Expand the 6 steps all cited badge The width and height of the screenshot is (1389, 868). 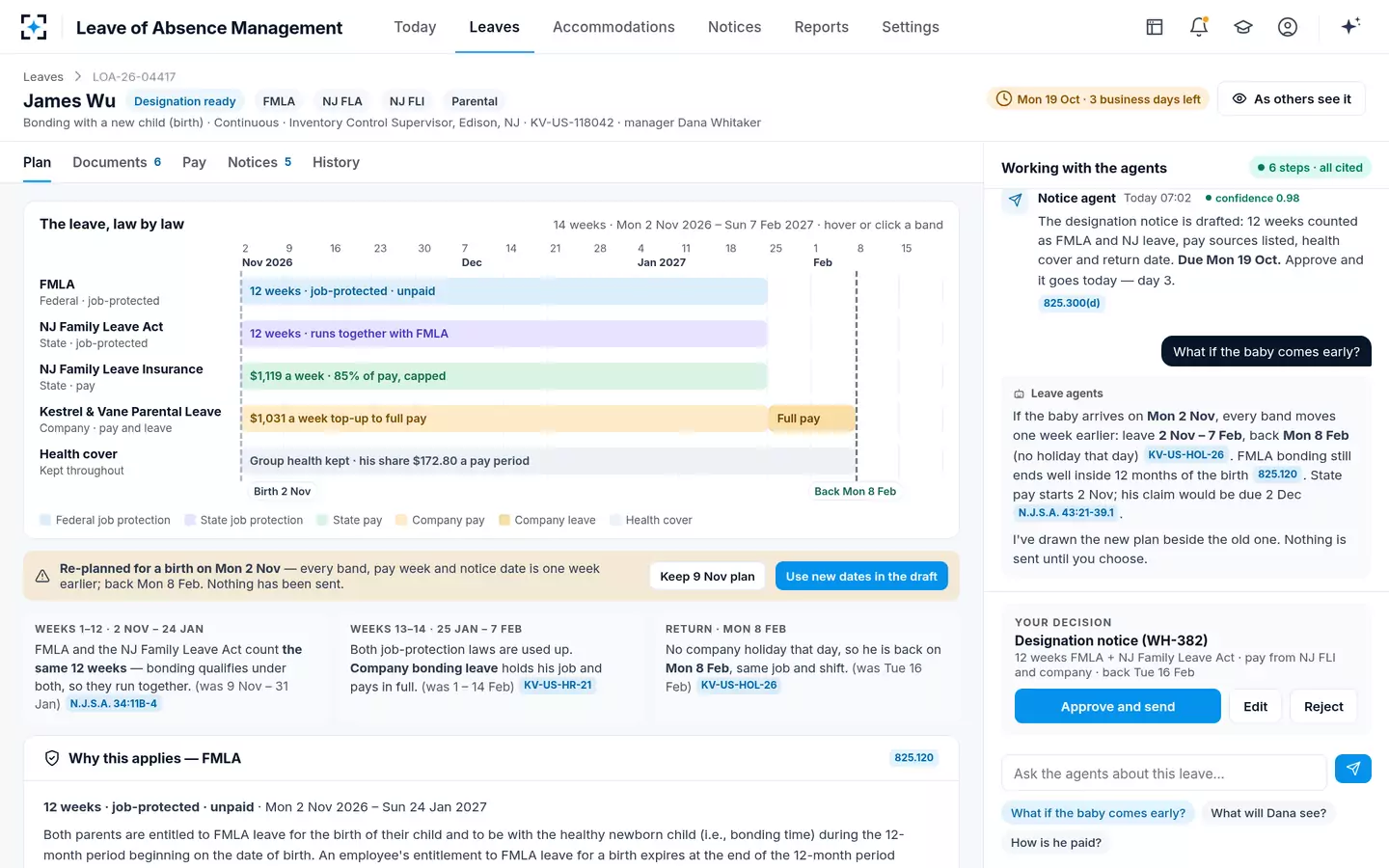(1310, 168)
